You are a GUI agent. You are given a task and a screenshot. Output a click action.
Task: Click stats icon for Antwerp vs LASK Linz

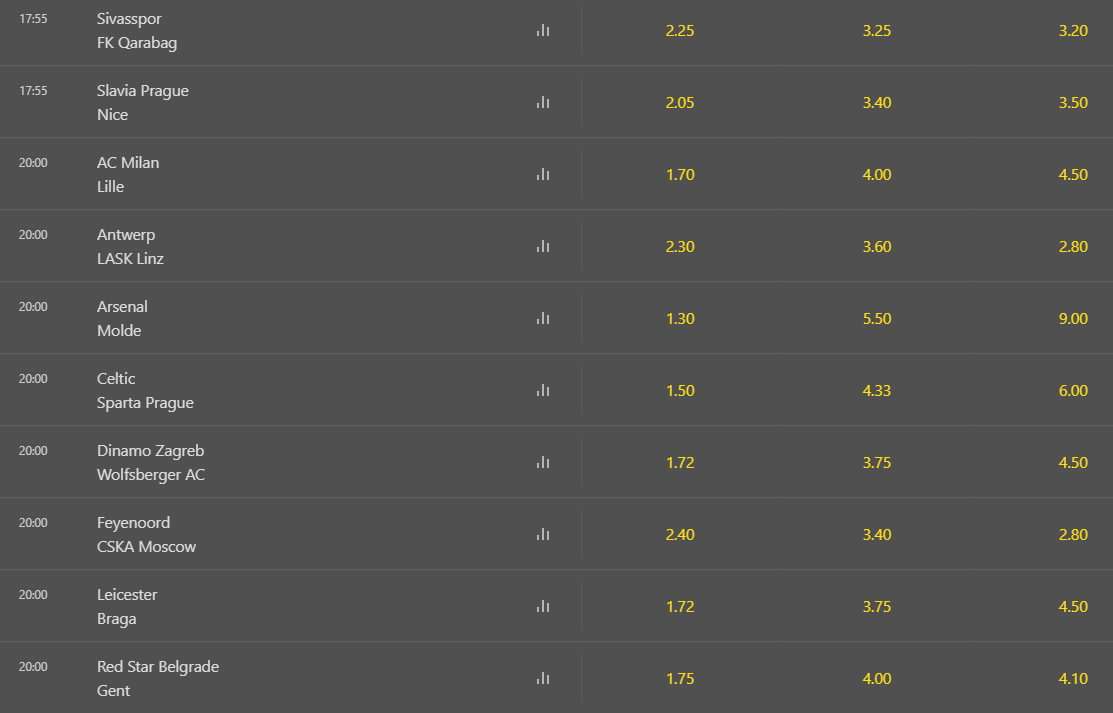(543, 247)
